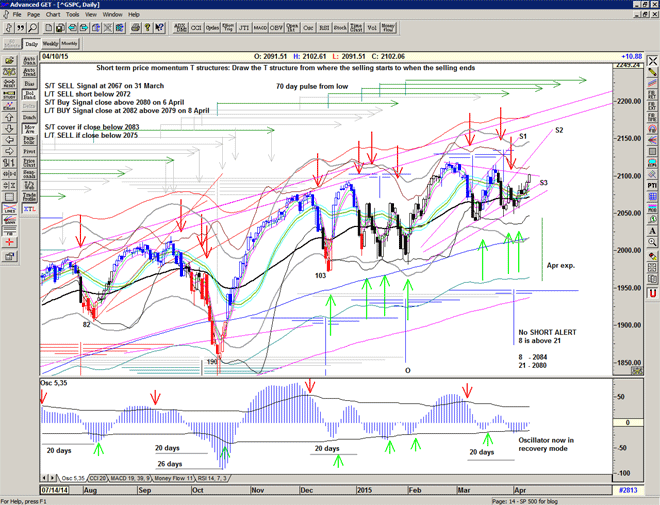The image size is (660, 505).
Task: Select the Money Flow 11 tab
Action: (x=185, y=480)
